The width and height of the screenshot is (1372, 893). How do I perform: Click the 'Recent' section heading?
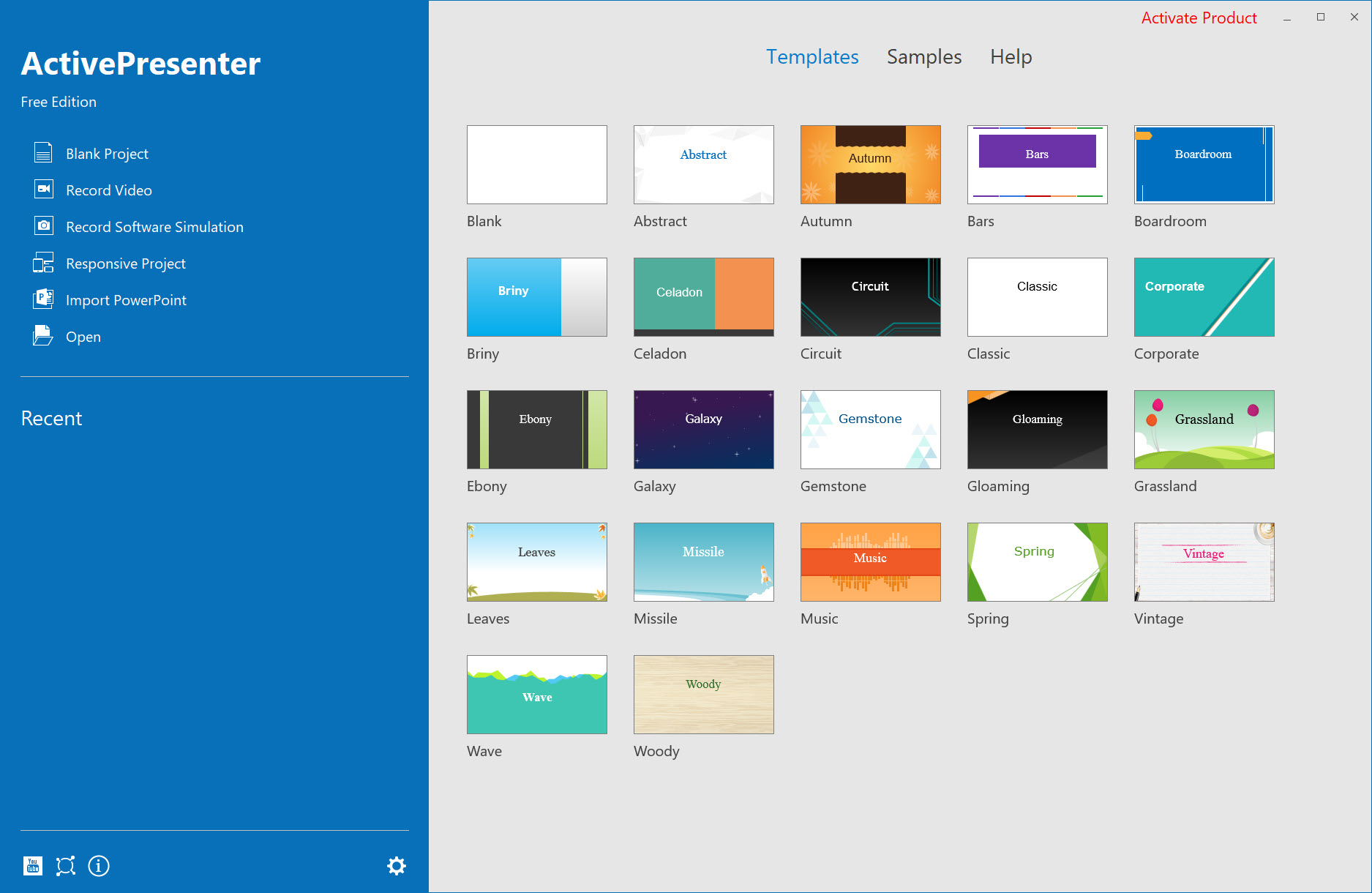pyautogui.click(x=51, y=418)
